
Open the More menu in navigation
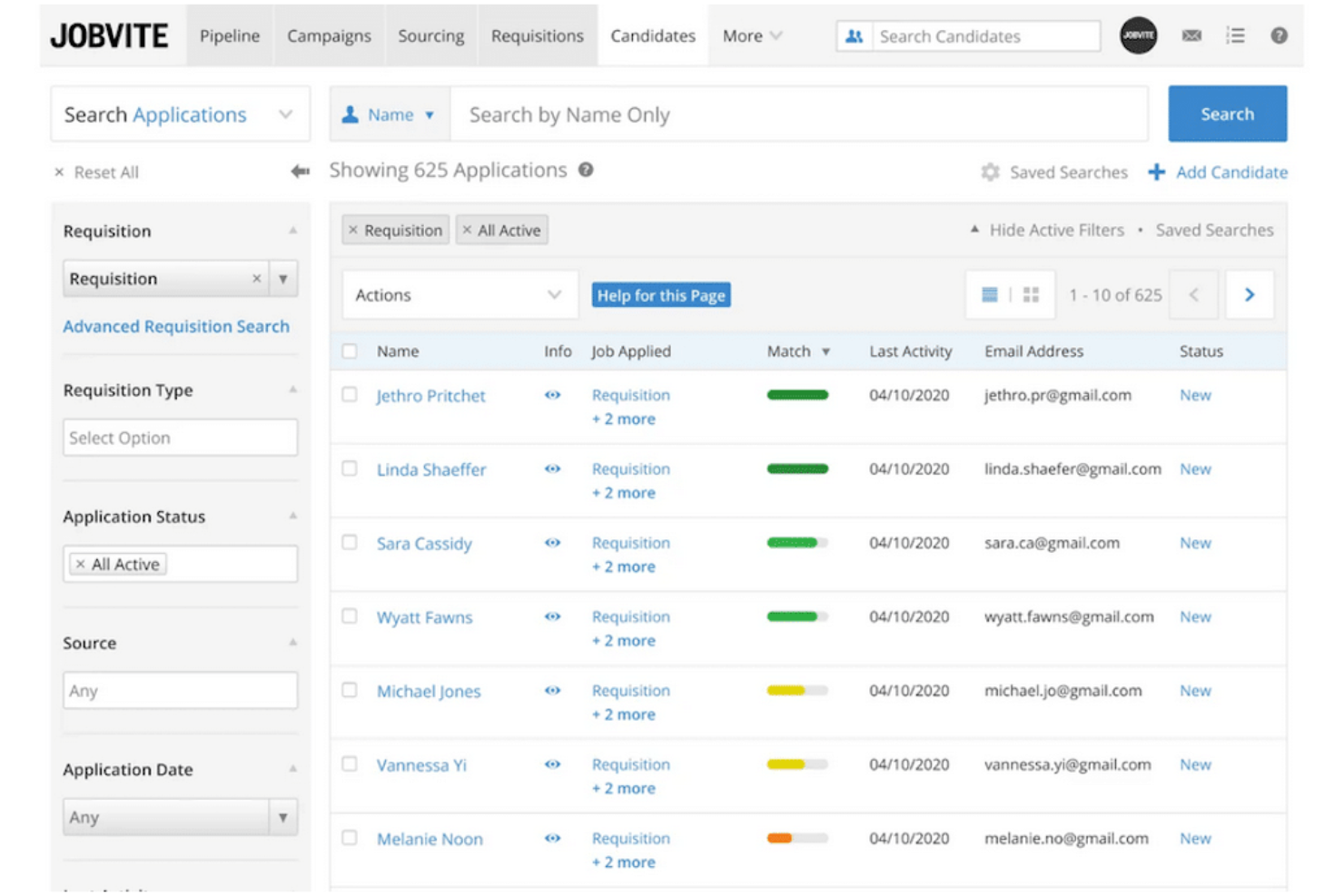[752, 35]
